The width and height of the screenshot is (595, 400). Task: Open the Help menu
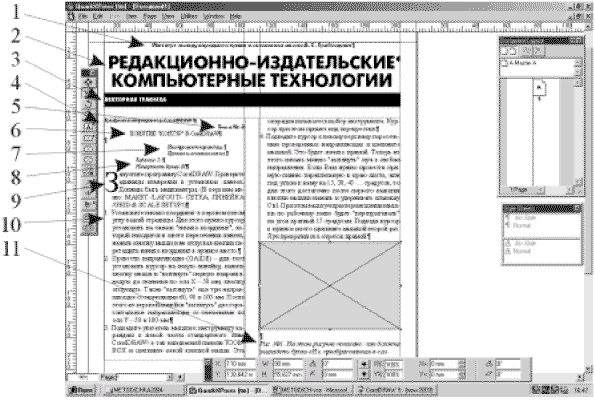[x=236, y=17]
